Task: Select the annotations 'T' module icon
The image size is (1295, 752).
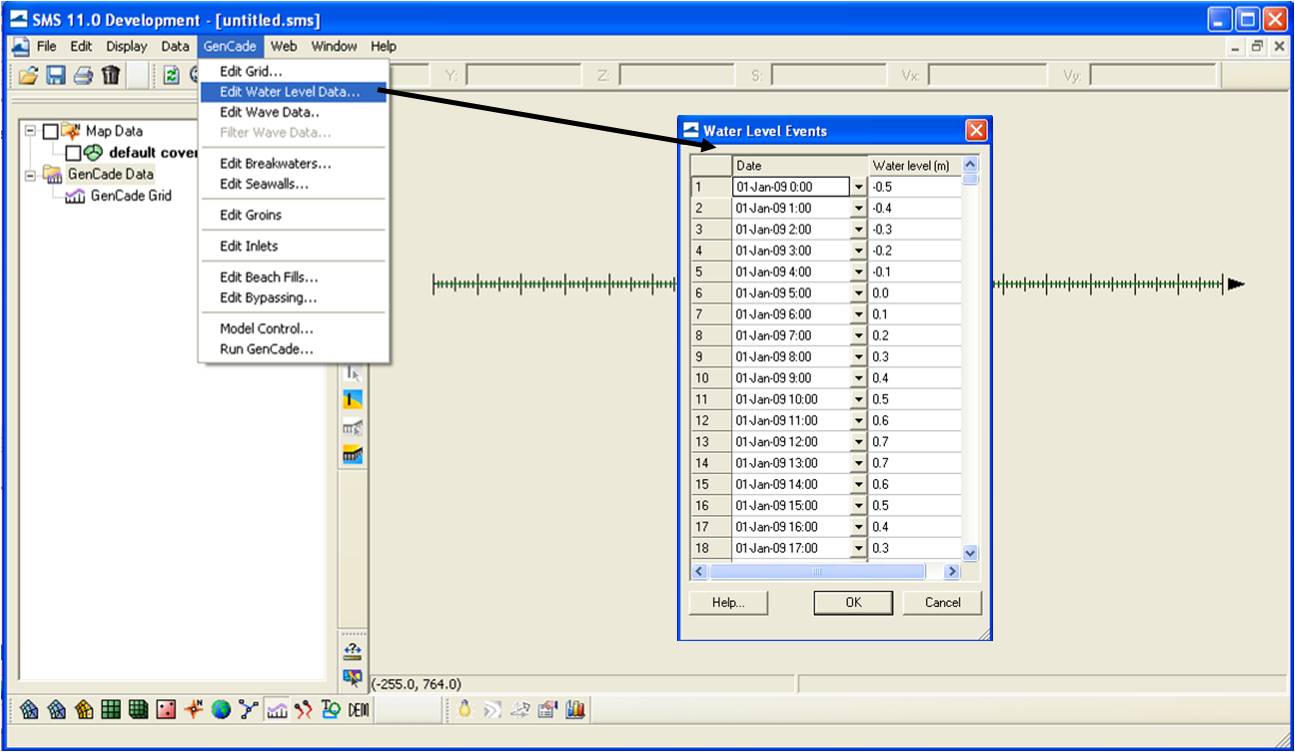Action: click(331, 710)
